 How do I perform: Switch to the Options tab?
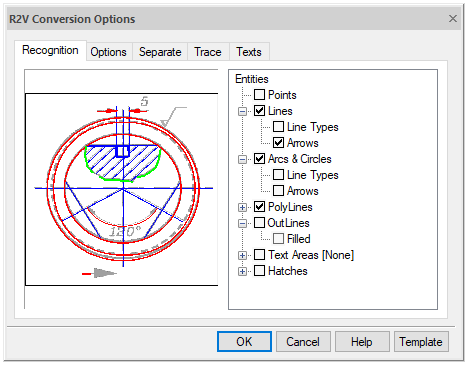click(109, 52)
